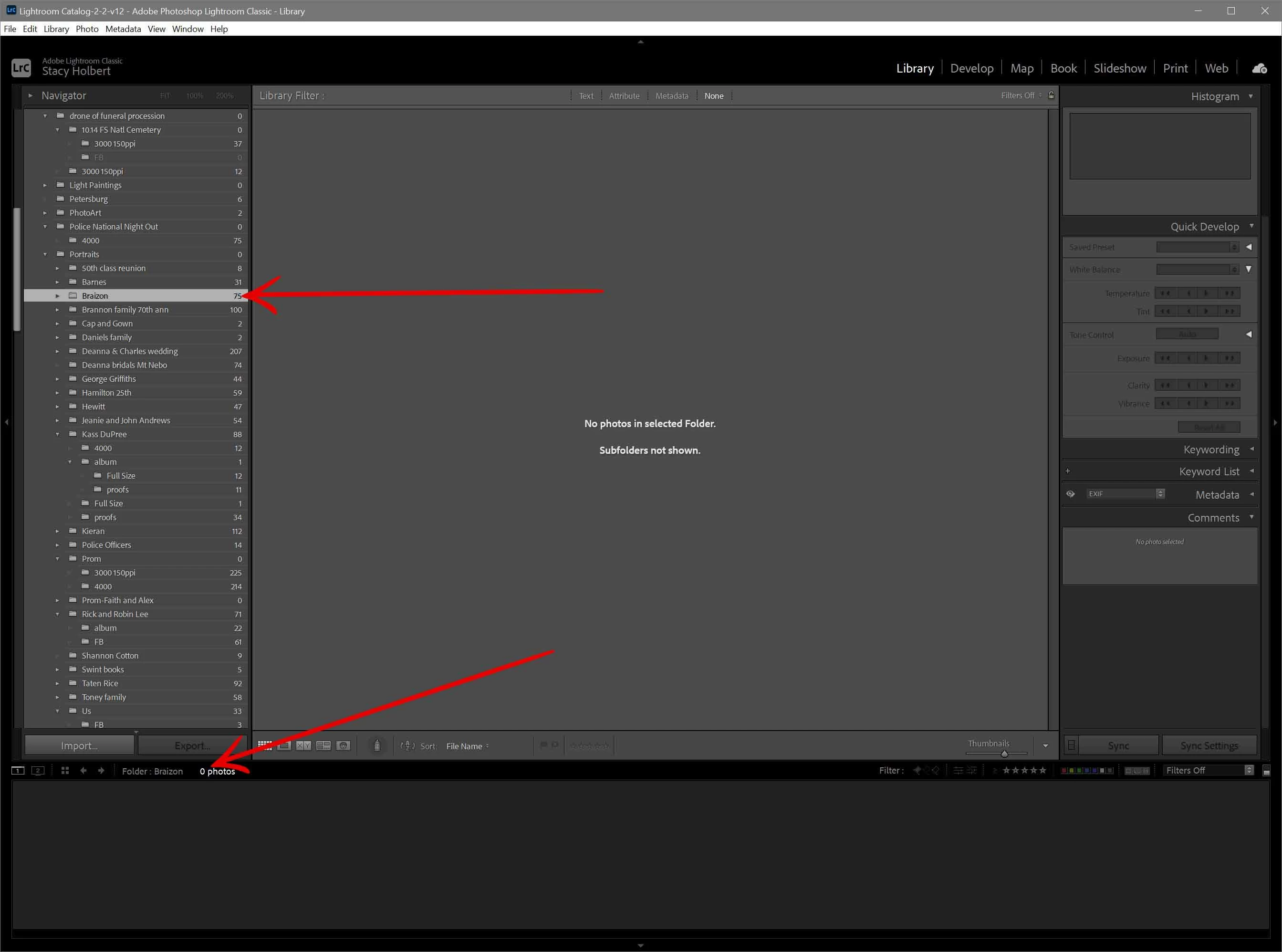Enable the Painter spray-can tool
The image size is (1282, 952).
[x=377, y=745]
